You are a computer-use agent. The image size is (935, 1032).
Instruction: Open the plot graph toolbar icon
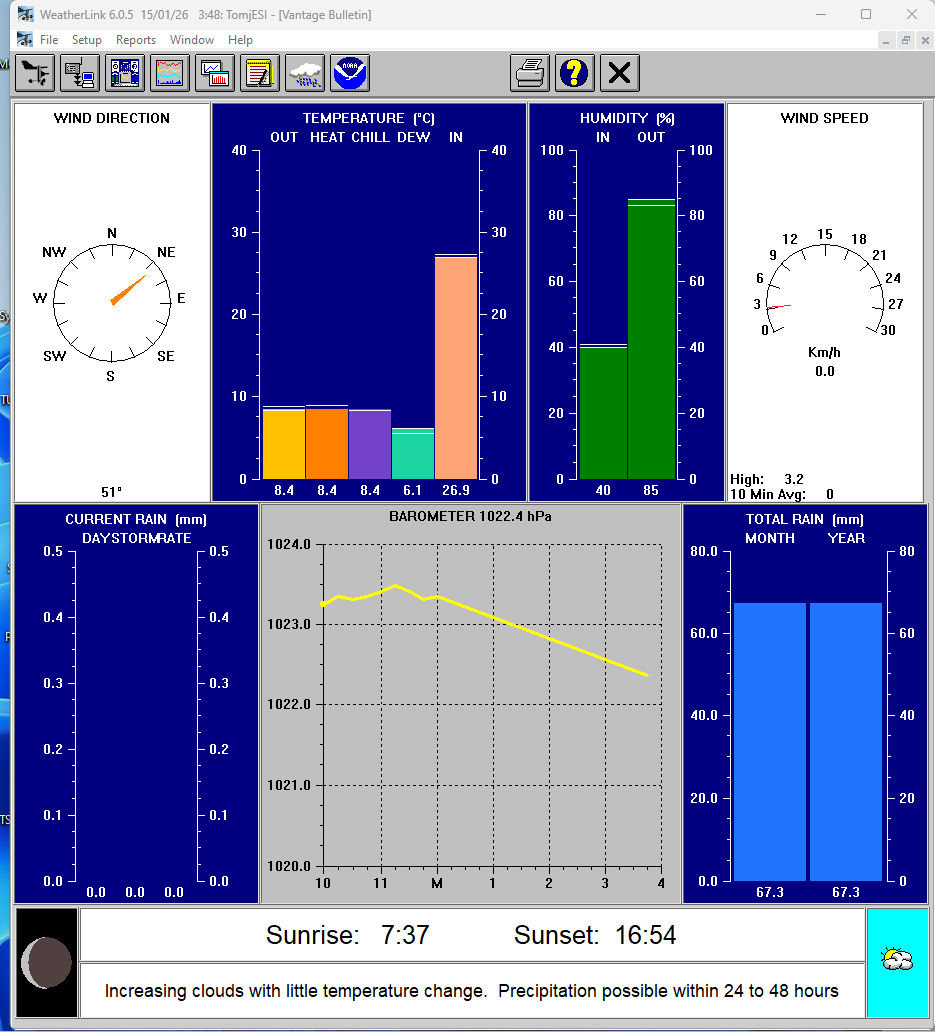click(x=216, y=73)
